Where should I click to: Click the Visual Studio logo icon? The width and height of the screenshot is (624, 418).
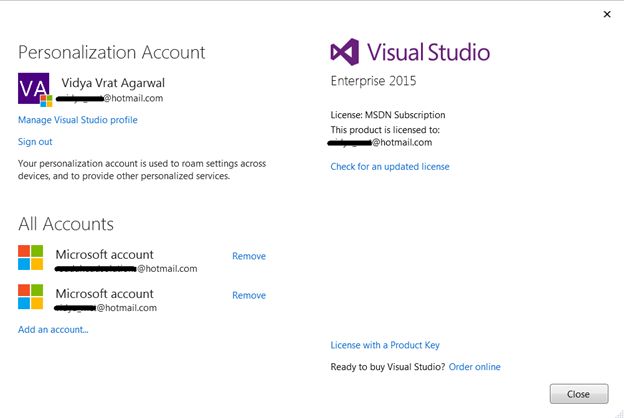click(x=345, y=52)
